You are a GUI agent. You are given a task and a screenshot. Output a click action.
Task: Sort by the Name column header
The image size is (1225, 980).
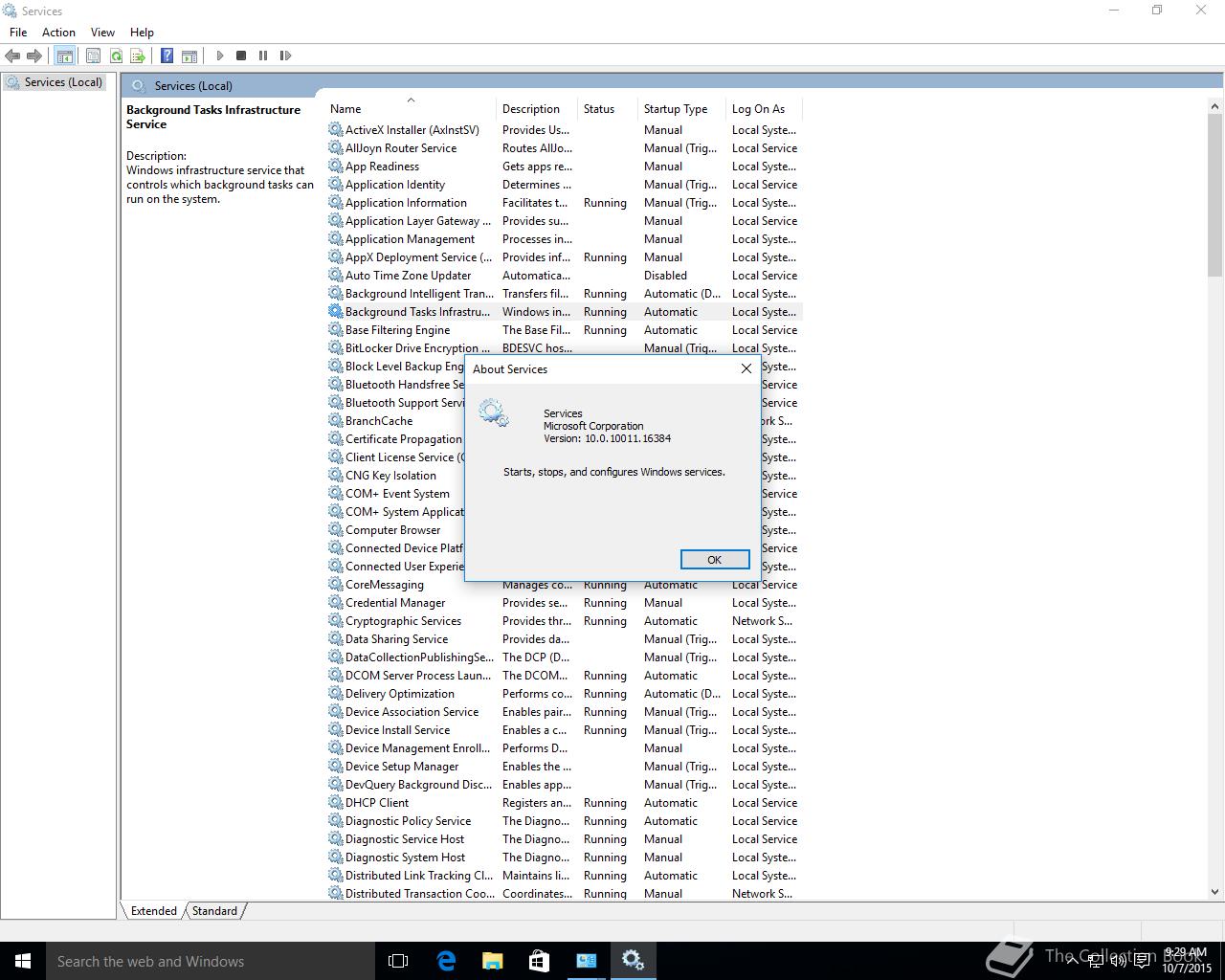tap(412, 109)
